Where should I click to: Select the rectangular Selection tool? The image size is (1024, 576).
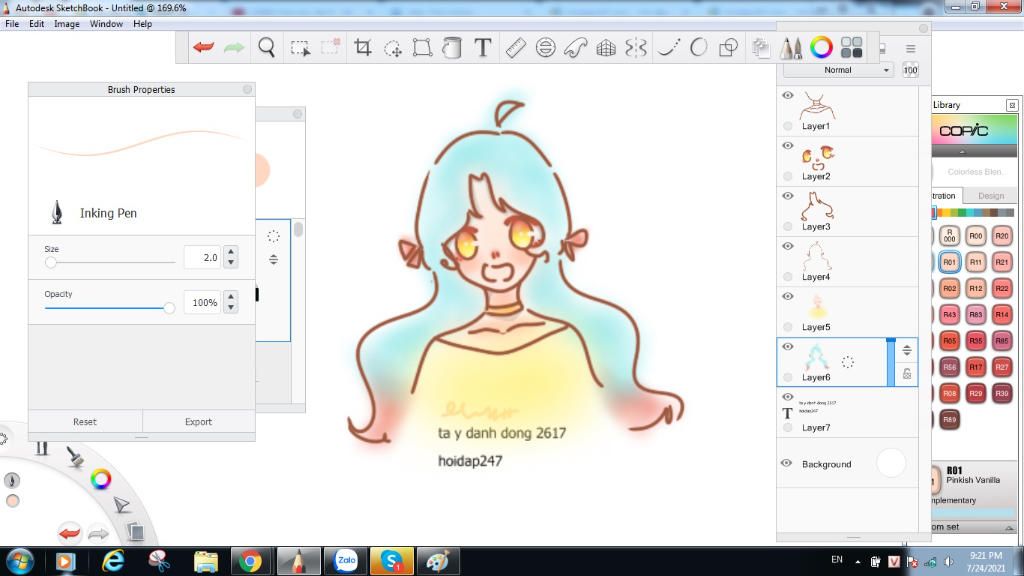pyautogui.click(x=300, y=48)
